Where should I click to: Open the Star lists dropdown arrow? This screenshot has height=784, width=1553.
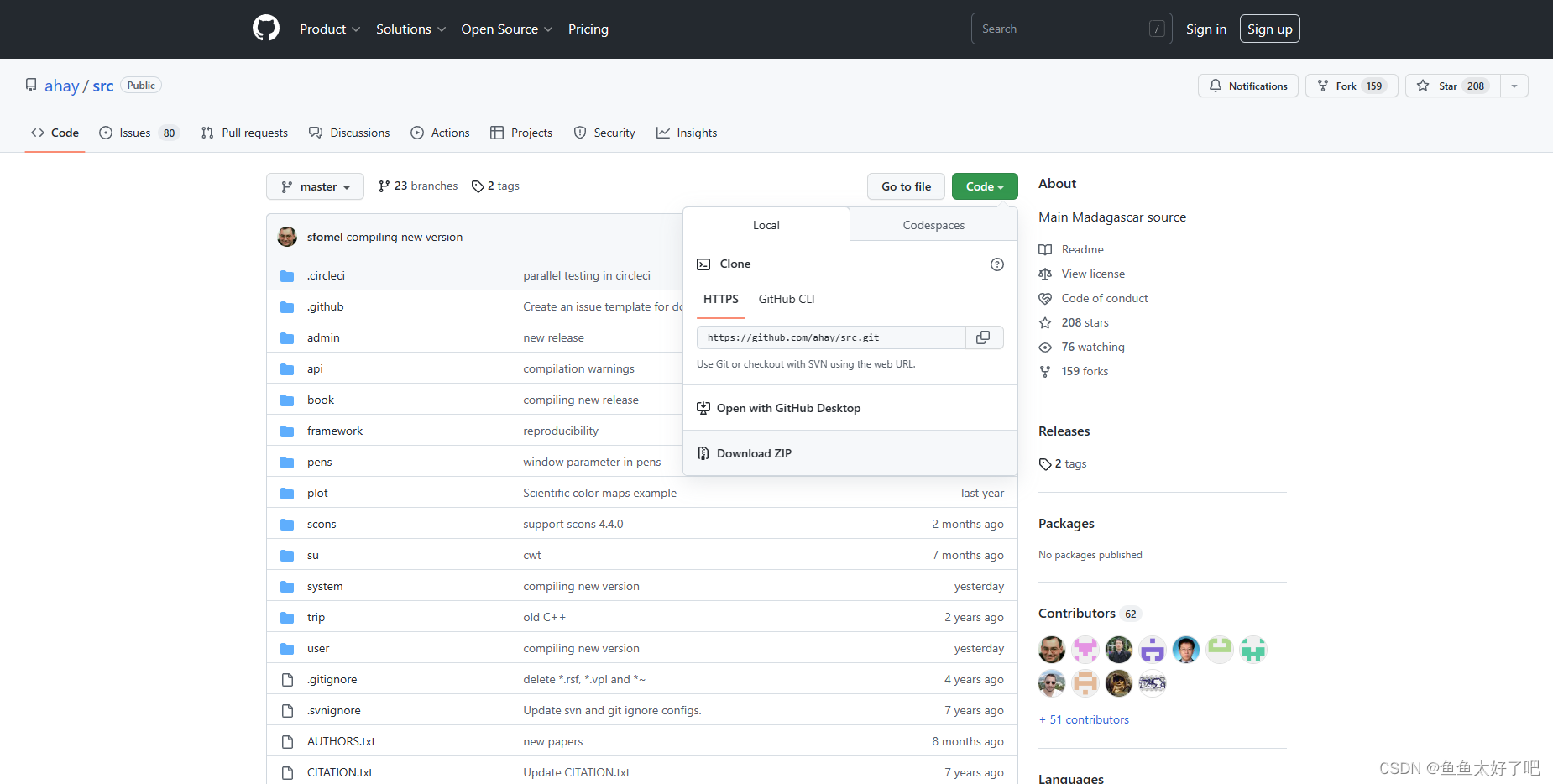pyautogui.click(x=1514, y=86)
